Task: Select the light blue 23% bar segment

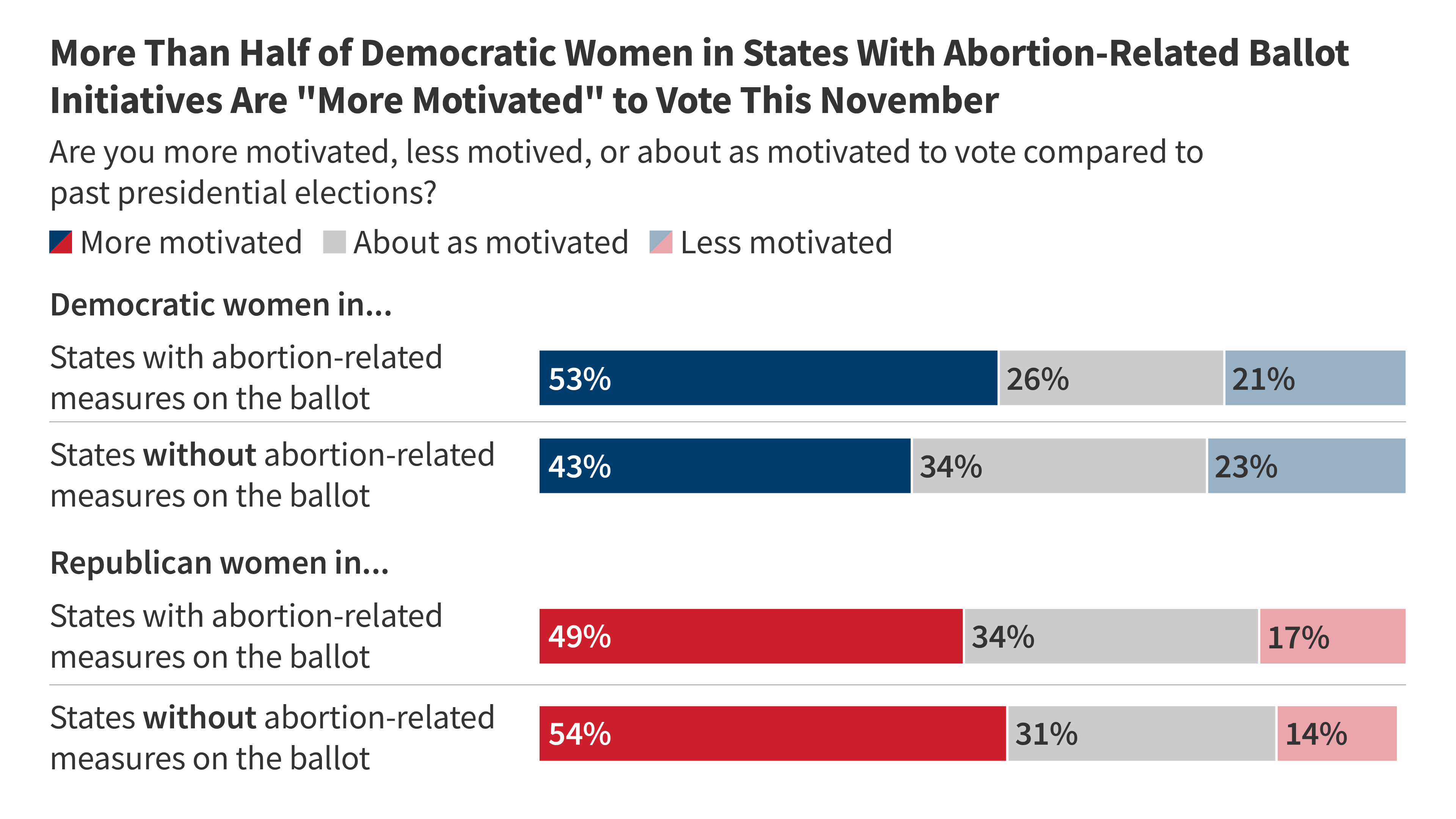Action: click(x=1306, y=466)
